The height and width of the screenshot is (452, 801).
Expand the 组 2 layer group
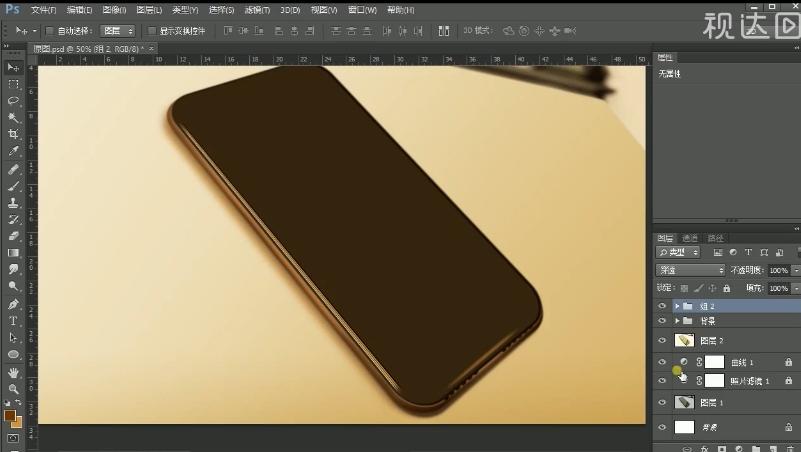click(677, 306)
